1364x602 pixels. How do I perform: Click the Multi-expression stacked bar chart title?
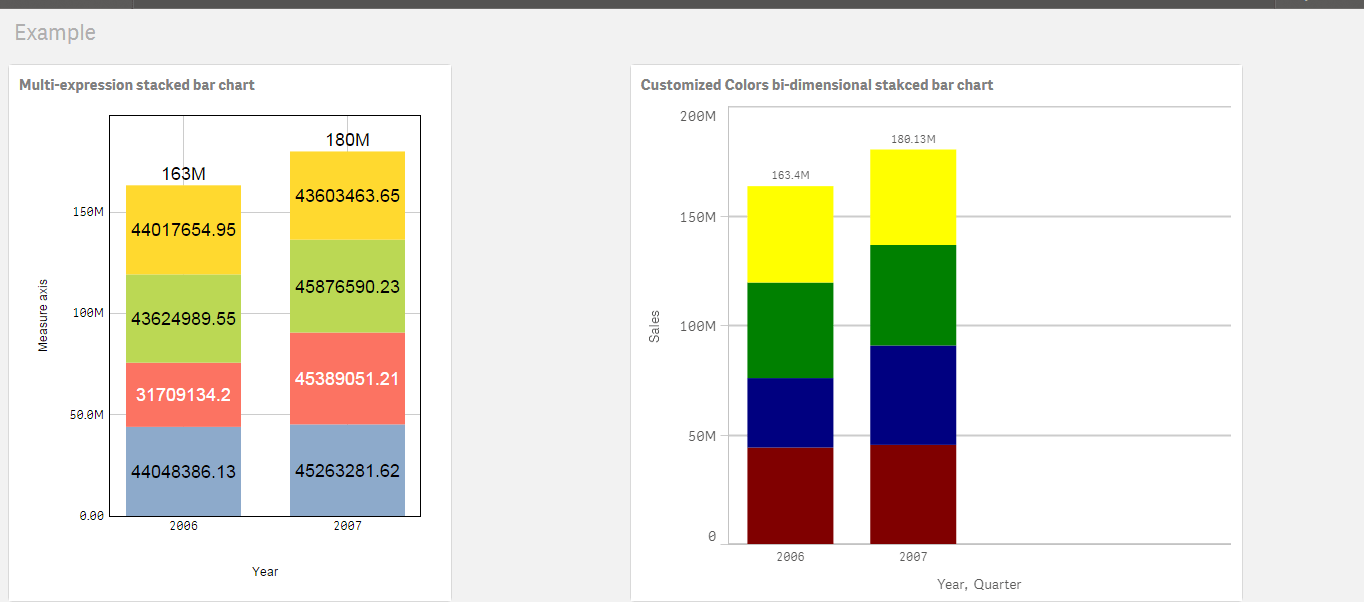[x=137, y=85]
